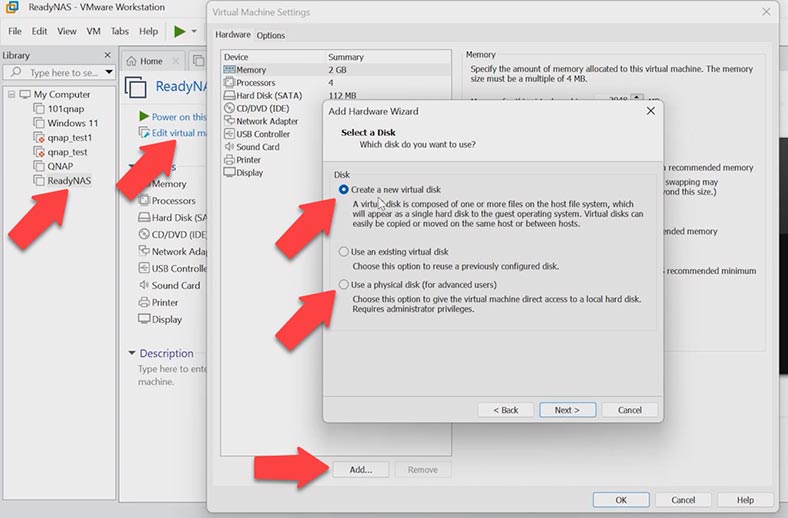Click the green Power On play button in toolbar
788x518 pixels.
[179, 31]
